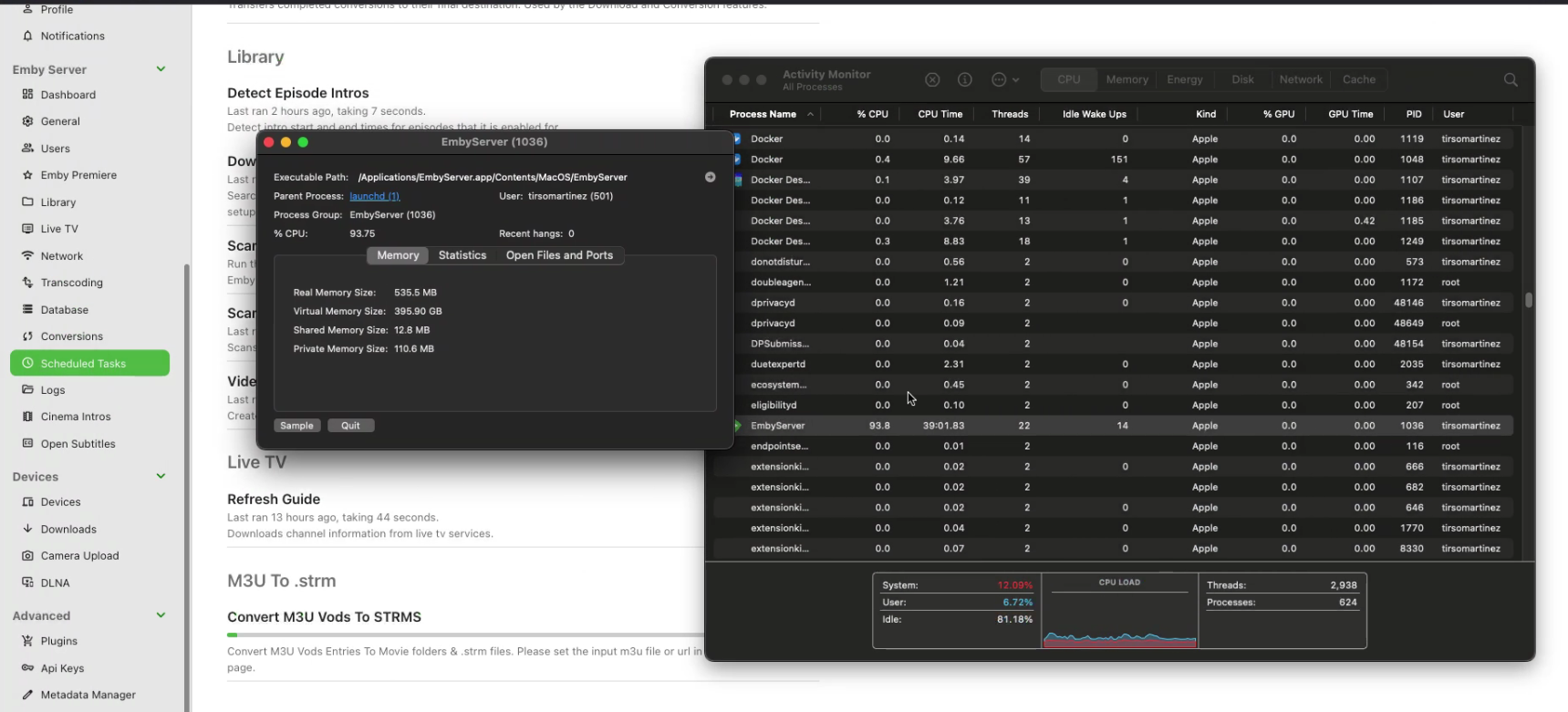Screen dimensions: 1568x712
Task: Collapse the Emby Server sidebar section
Action: click(x=161, y=69)
